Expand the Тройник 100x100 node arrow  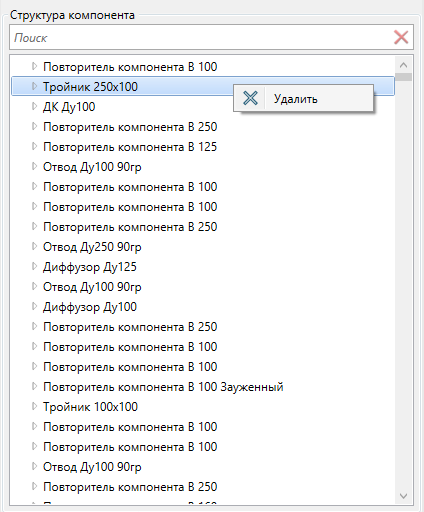click(34, 406)
